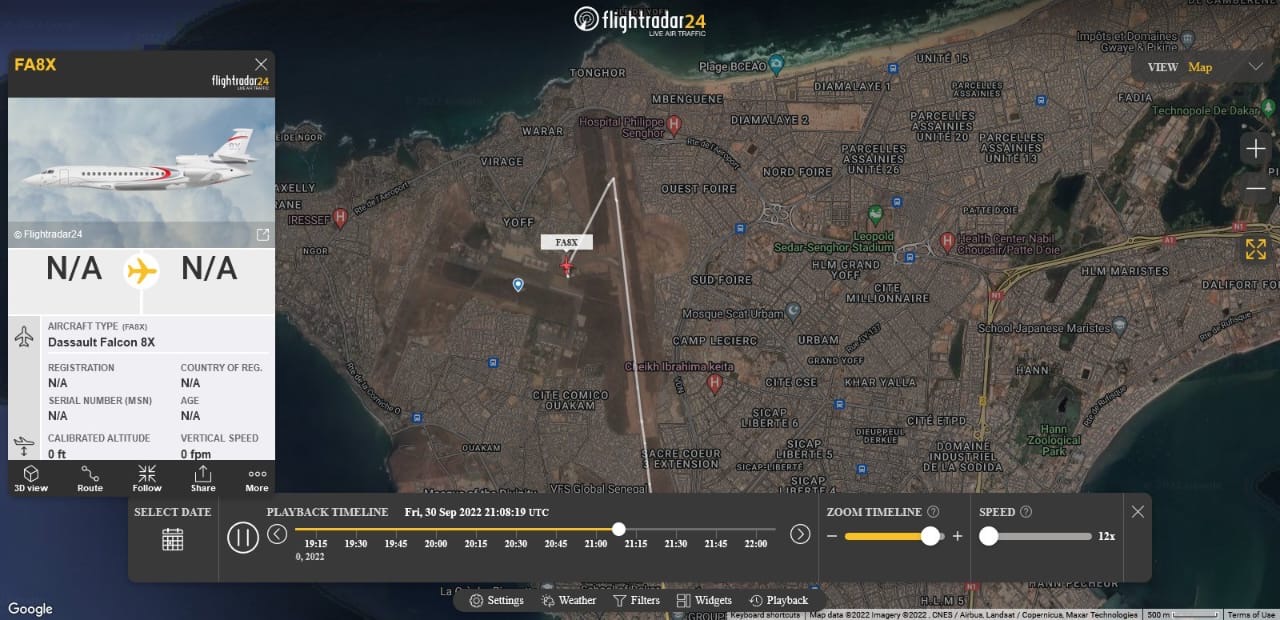Share this flight
The height and width of the screenshot is (620, 1280).
coord(203,478)
